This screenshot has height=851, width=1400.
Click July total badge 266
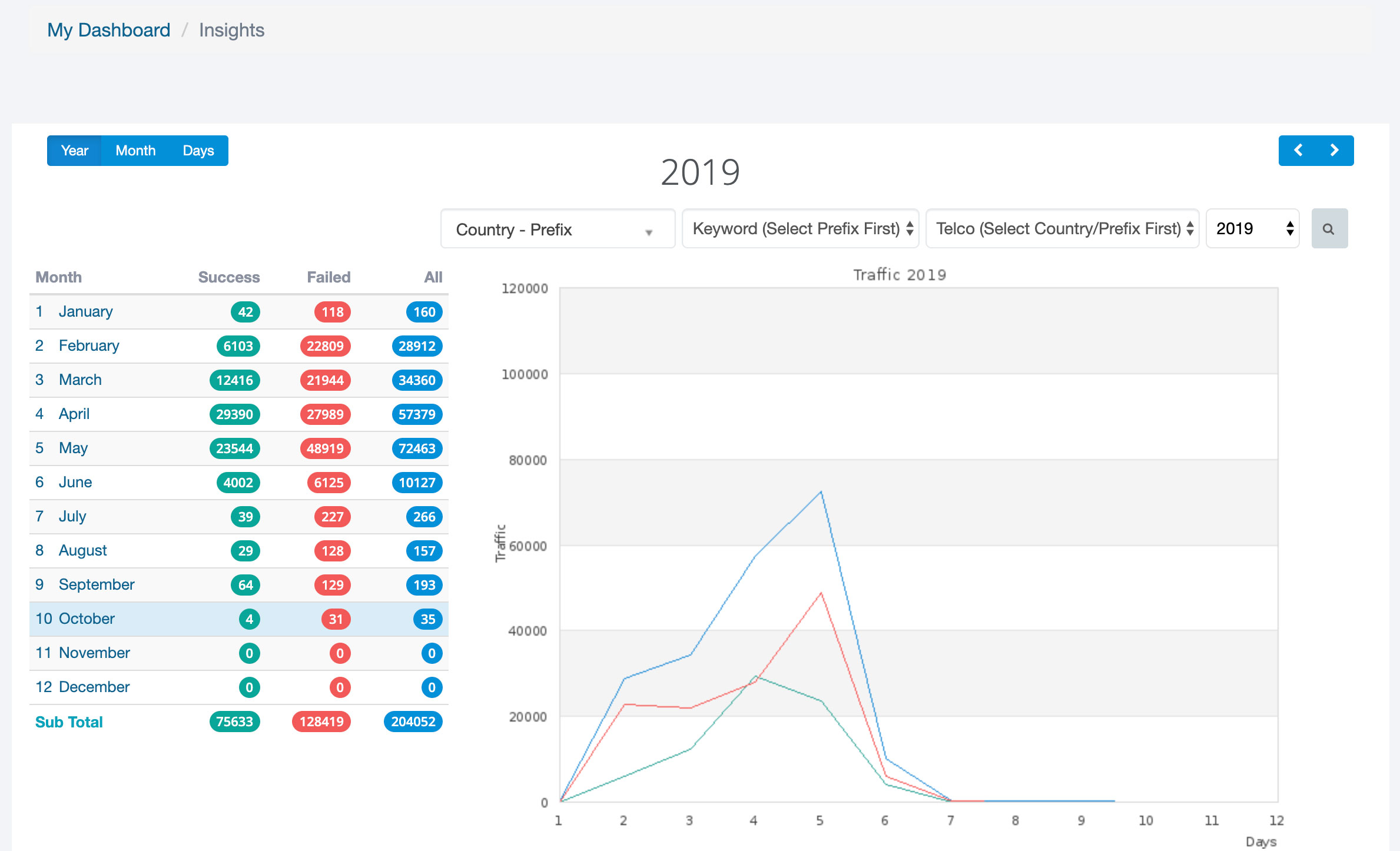pos(424,517)
